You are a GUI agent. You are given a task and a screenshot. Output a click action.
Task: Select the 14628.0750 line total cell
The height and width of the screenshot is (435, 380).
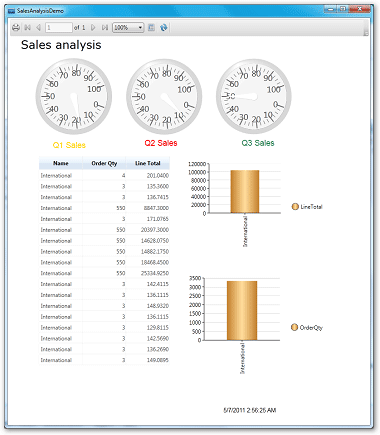[x=148, y=241]
